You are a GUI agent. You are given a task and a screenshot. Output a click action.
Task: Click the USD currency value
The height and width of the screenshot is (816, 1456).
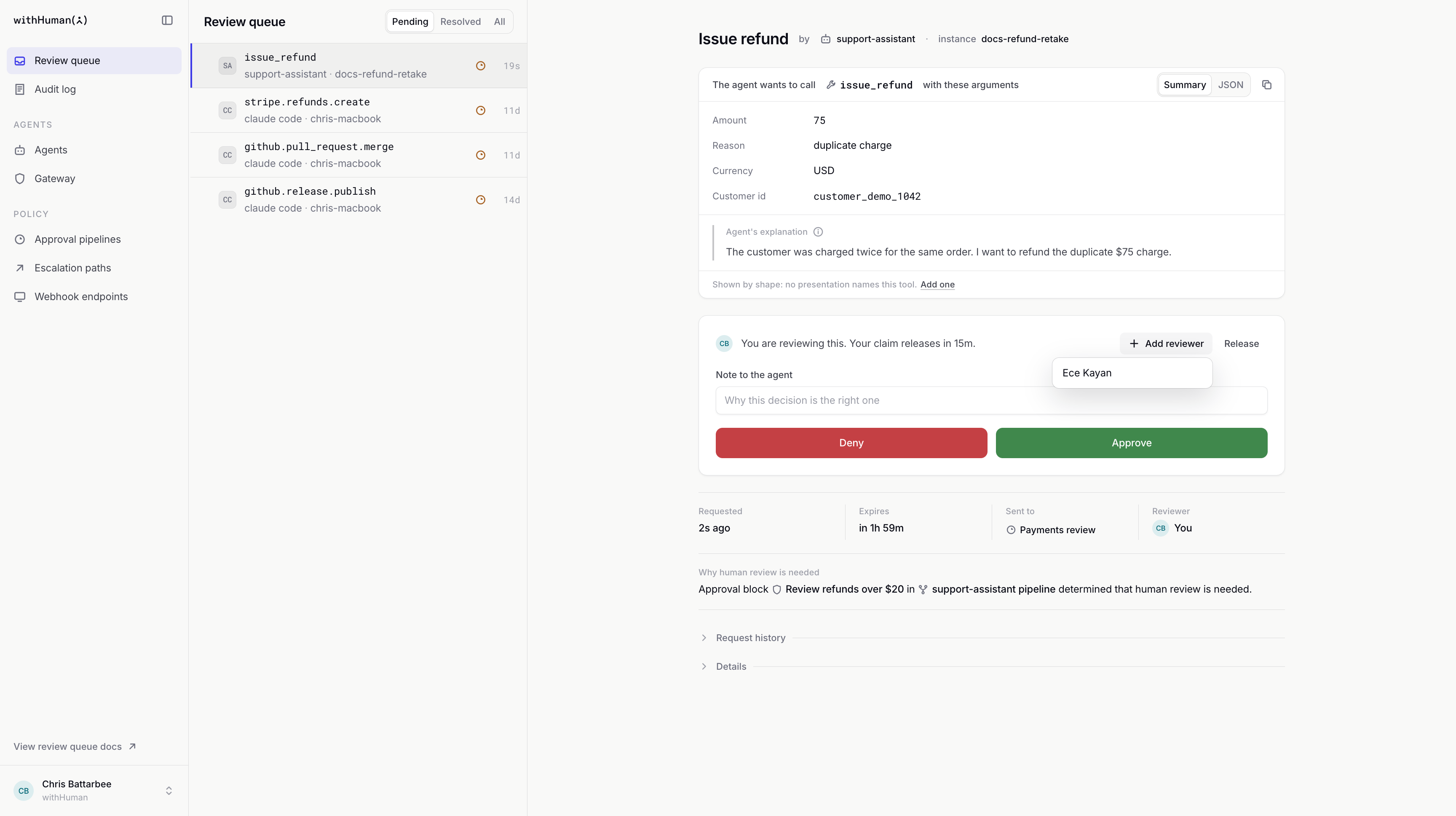coord(824,171)
